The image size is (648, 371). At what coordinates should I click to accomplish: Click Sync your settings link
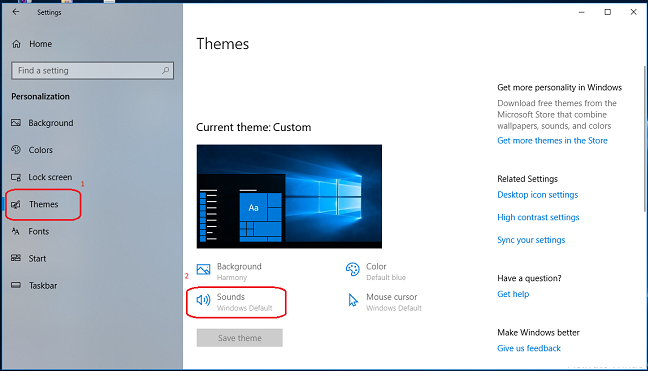point(531,240)
